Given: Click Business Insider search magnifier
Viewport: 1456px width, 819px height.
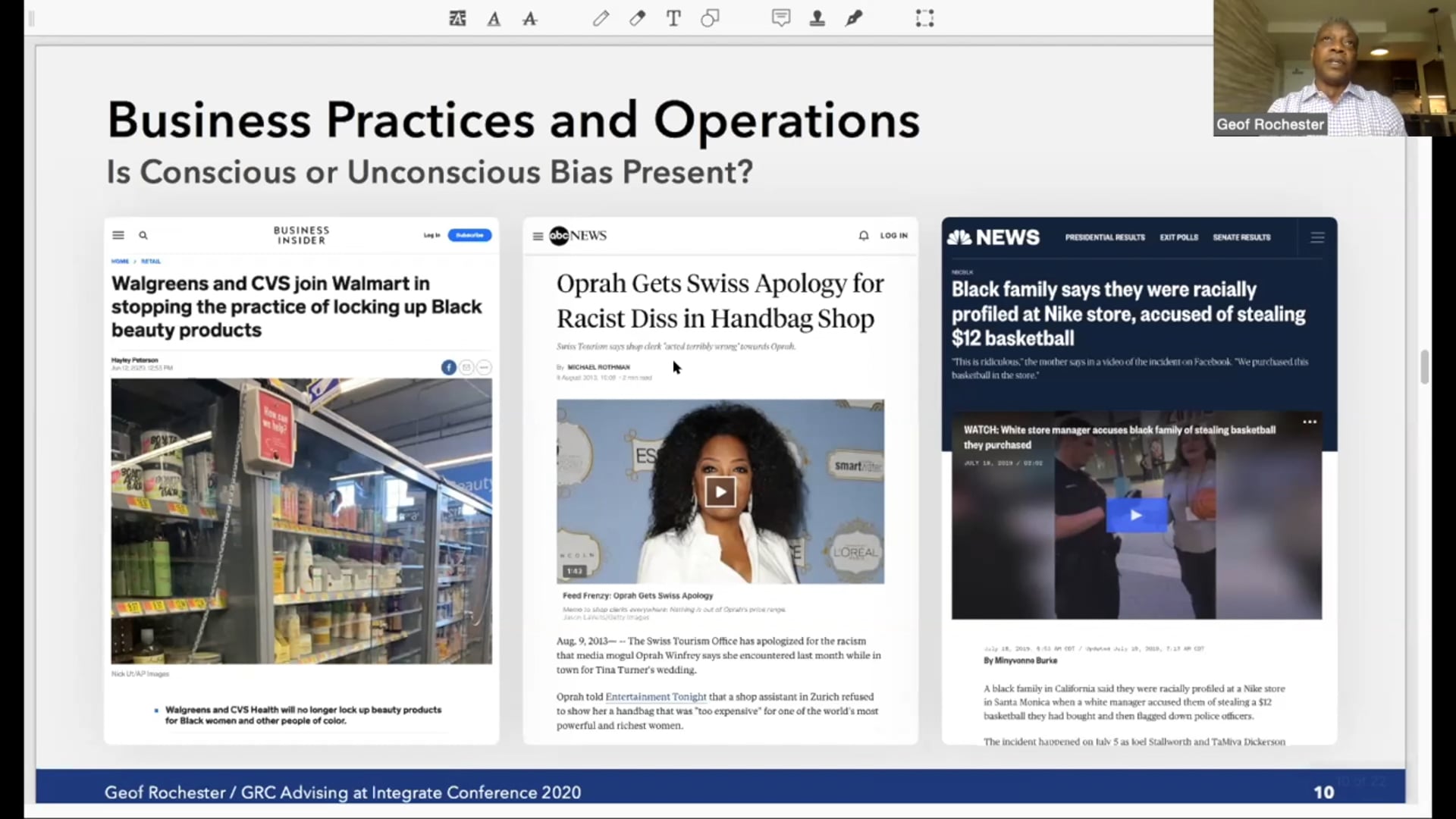Looking at the screenshot, I should 143,235.
